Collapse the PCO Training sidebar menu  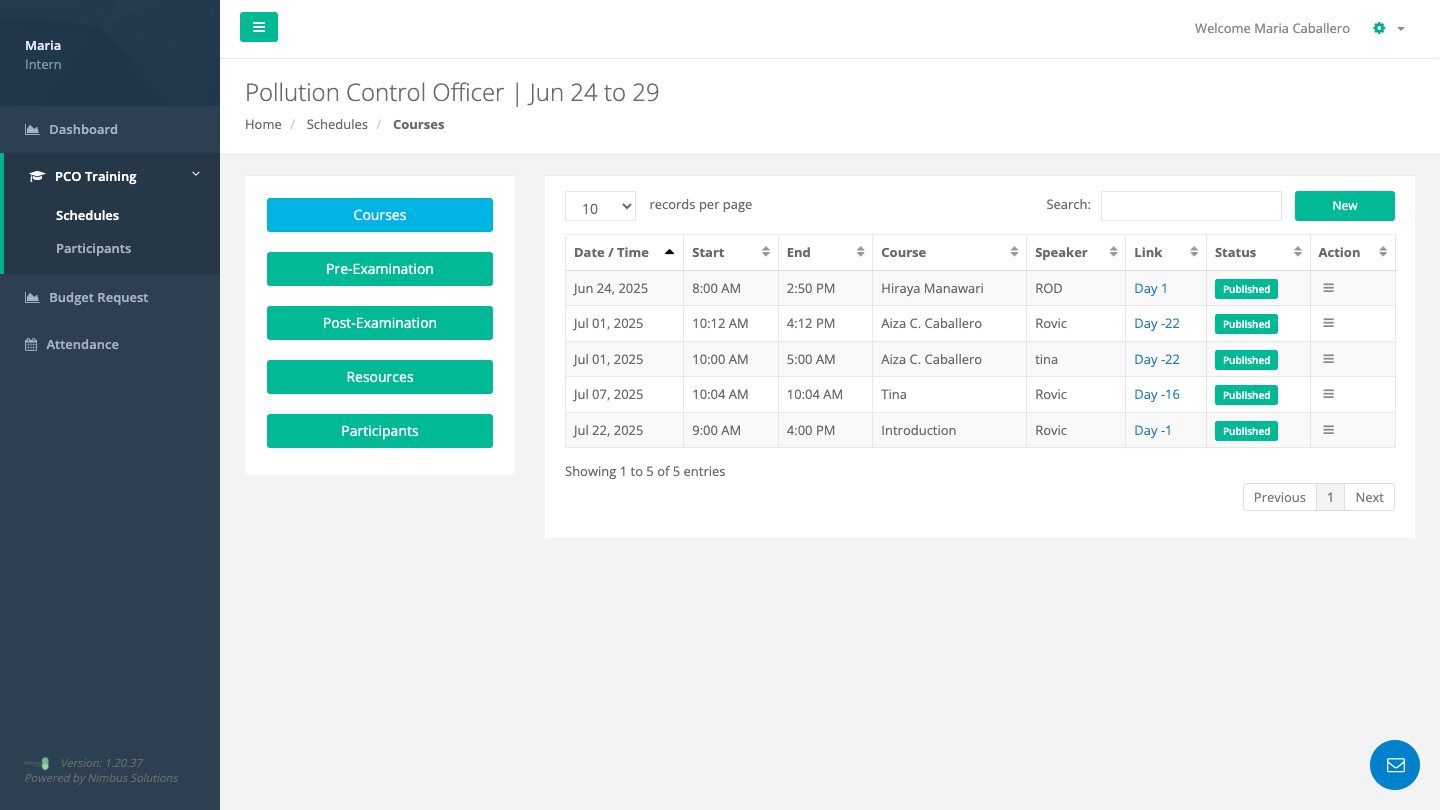pos(196,175)
